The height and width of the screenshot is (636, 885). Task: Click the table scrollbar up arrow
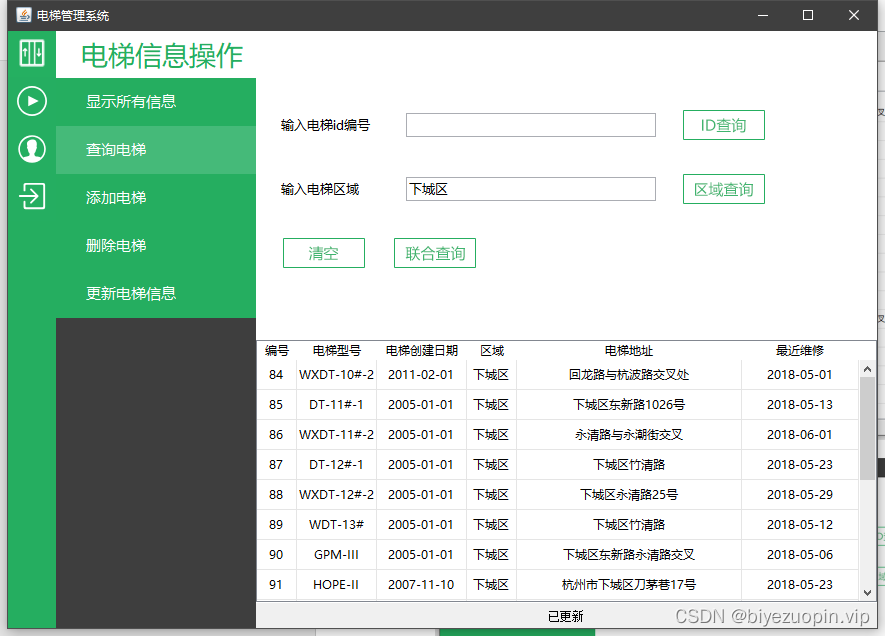tap(866, 367)
